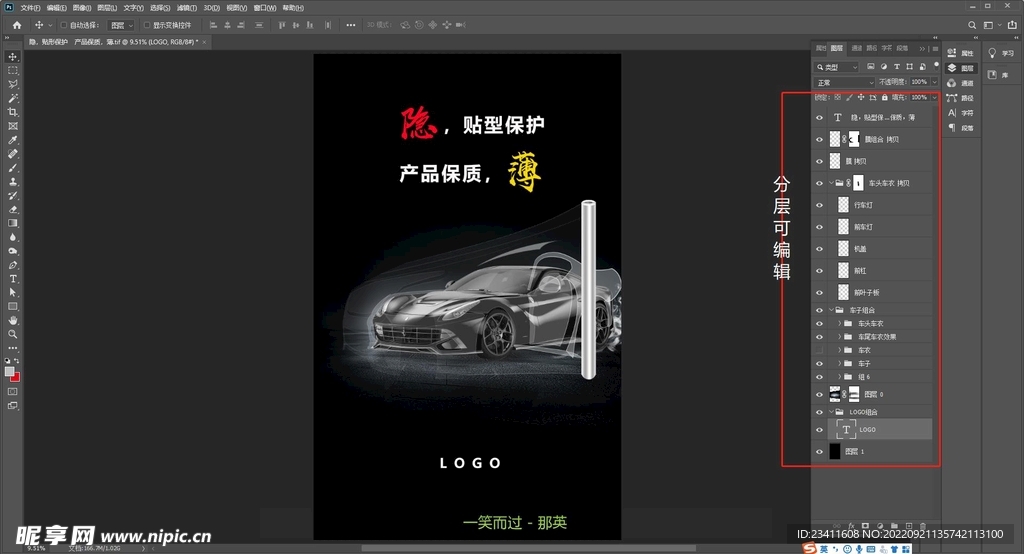The image size is (1024, 554).
Task: Select the Horizontal Type tool
Action: pos(12,279)
